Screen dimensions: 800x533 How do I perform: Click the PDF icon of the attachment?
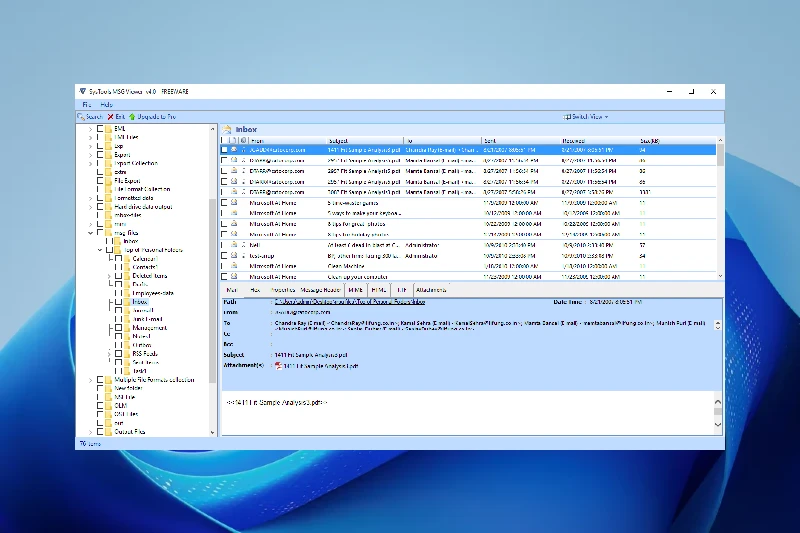pos(279,366)
